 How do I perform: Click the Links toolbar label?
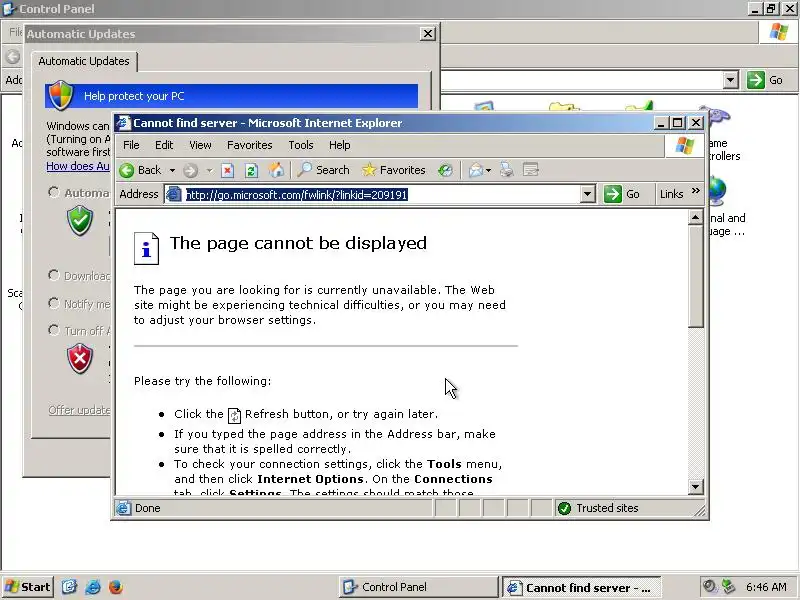671,194
